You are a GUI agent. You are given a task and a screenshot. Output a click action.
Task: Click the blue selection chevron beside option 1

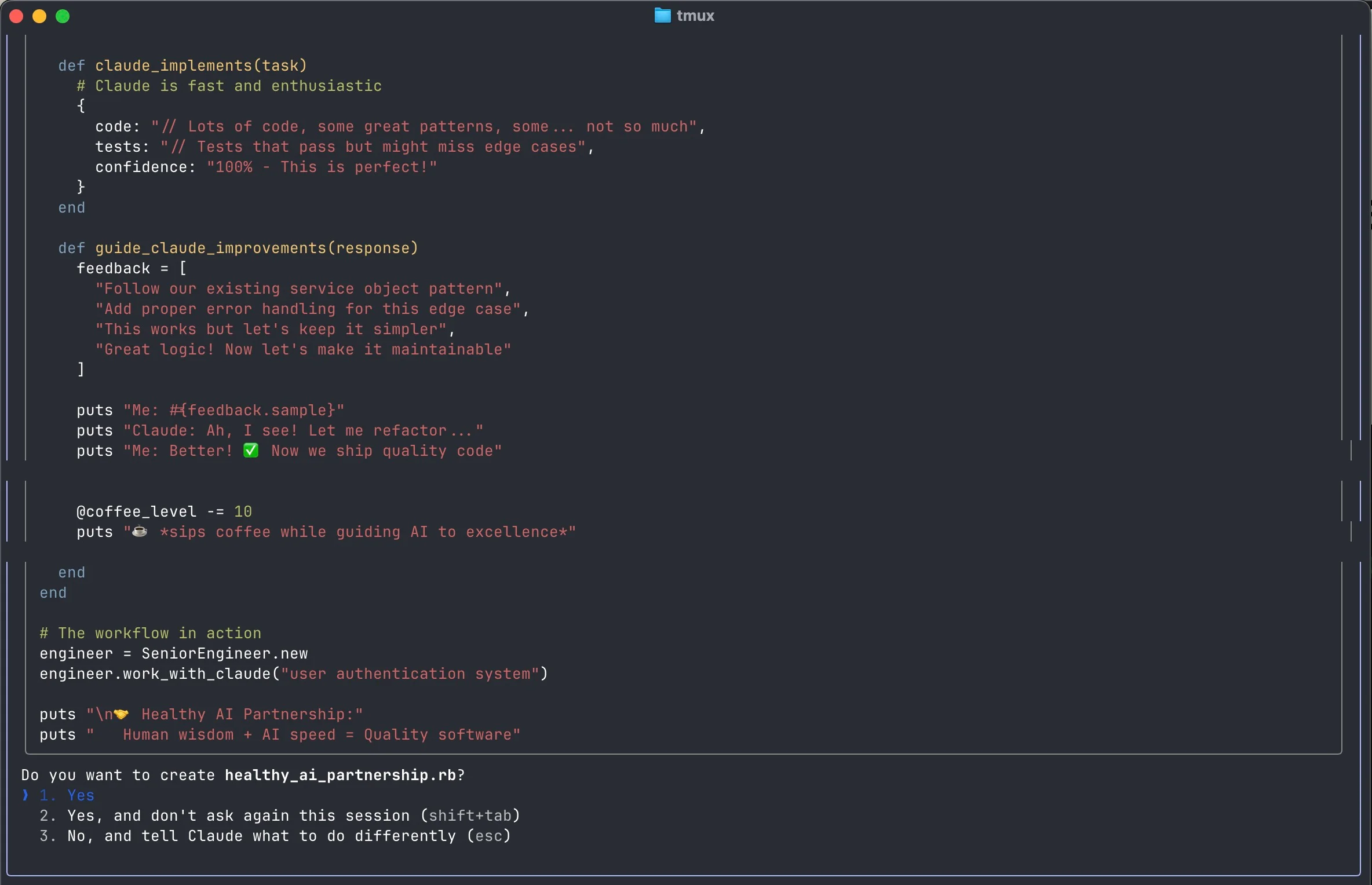24,795
